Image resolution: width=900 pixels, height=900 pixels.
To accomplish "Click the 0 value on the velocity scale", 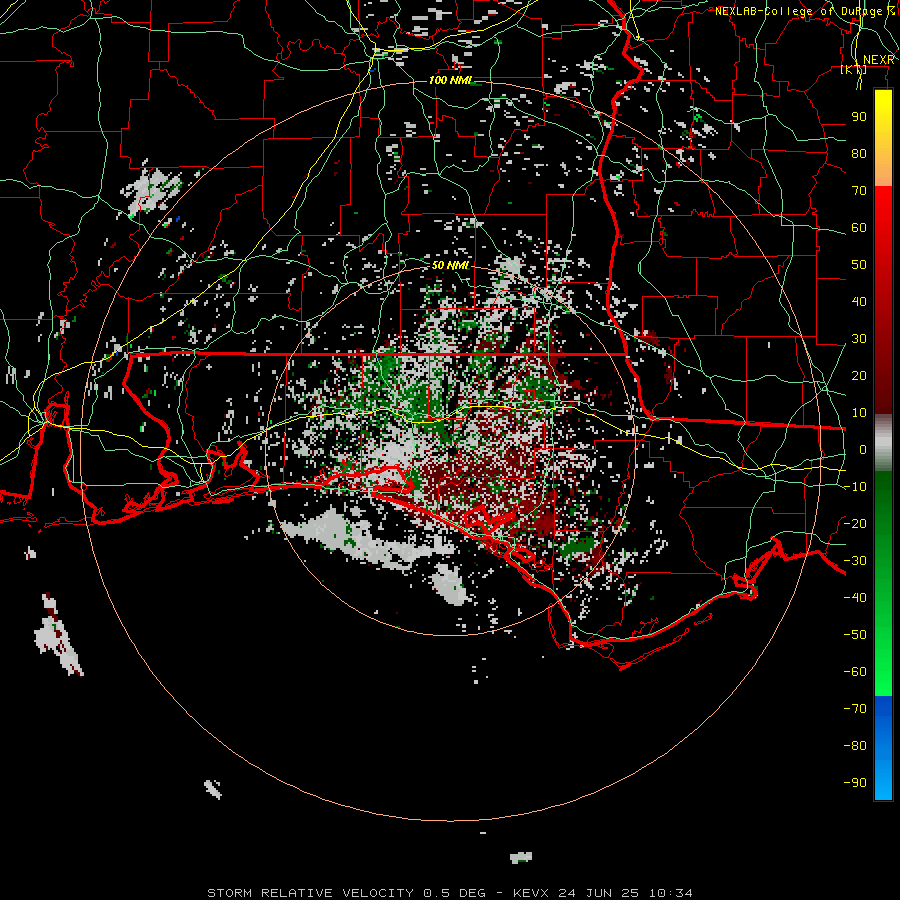I will [863, 449].
